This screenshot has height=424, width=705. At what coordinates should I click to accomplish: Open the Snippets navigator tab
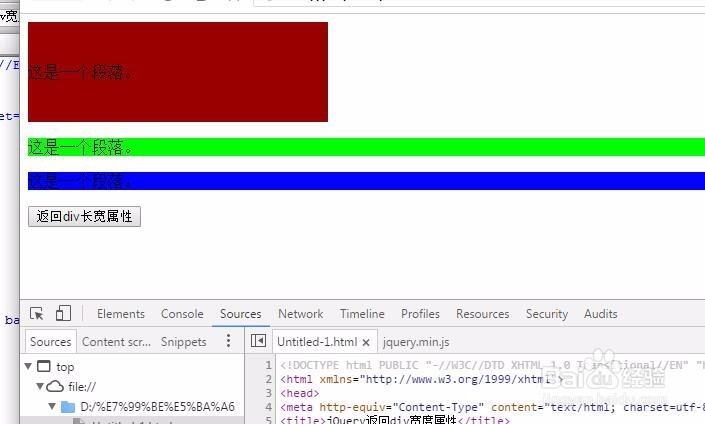[x=184, y=342]
